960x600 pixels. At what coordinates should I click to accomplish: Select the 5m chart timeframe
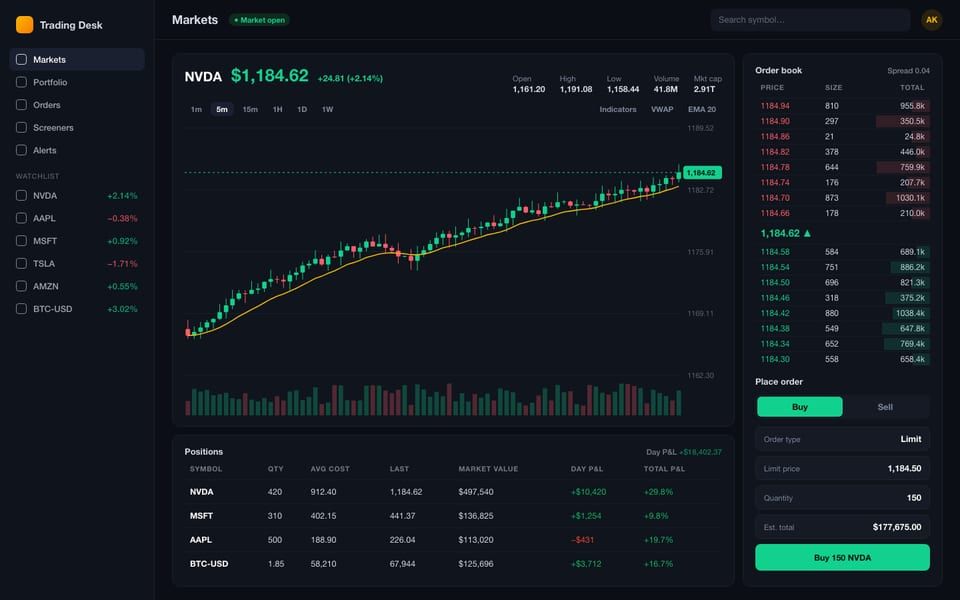222,109
